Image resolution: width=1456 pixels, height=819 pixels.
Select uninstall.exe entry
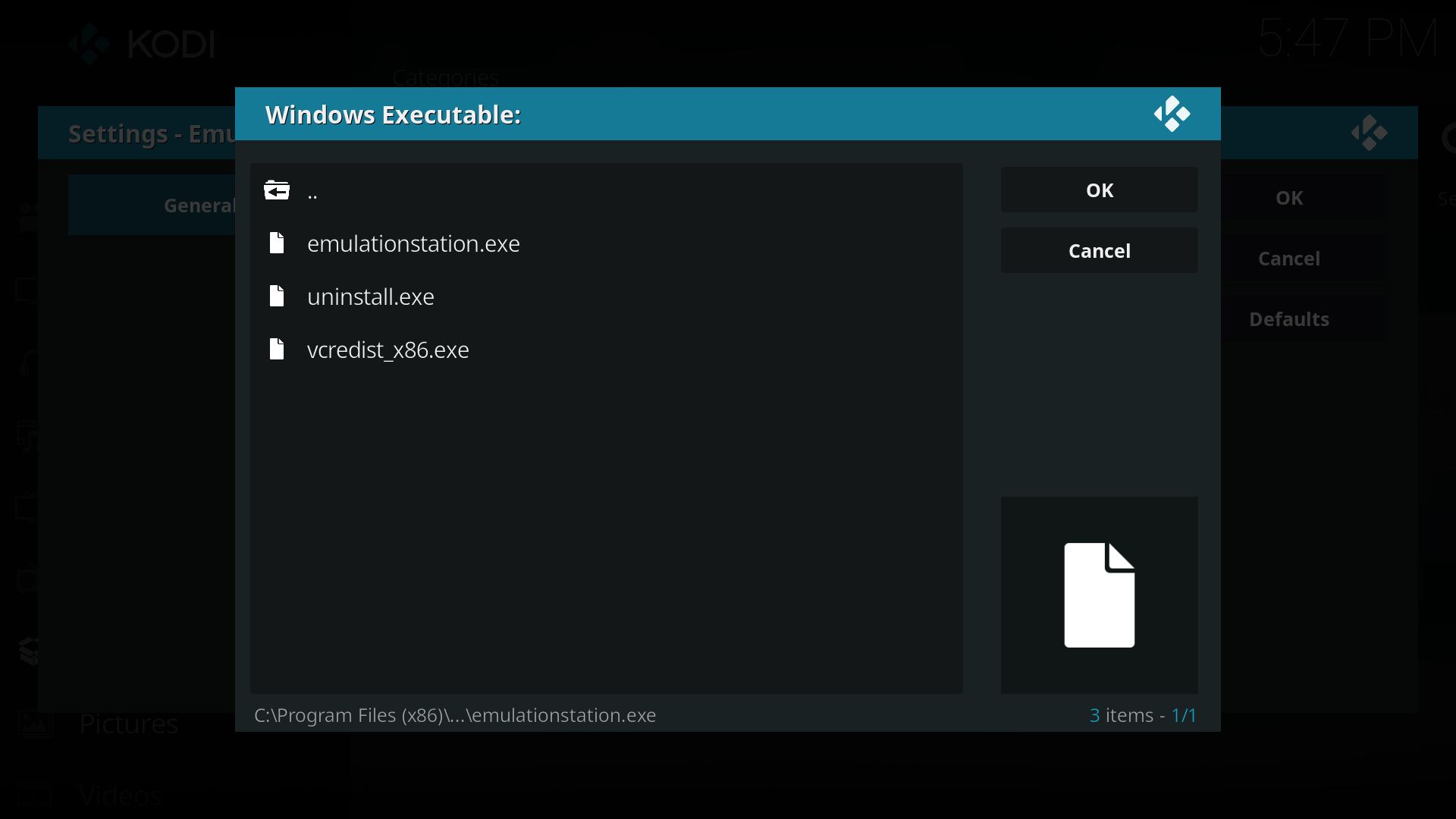371,297
